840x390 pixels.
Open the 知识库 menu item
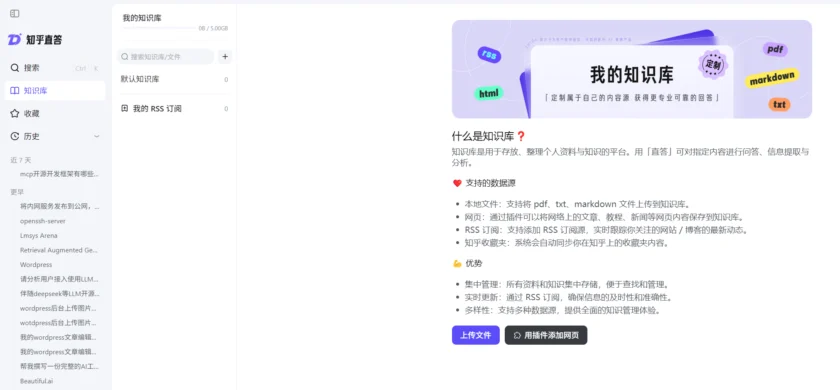pyautogui.click(x=55, y=91)
